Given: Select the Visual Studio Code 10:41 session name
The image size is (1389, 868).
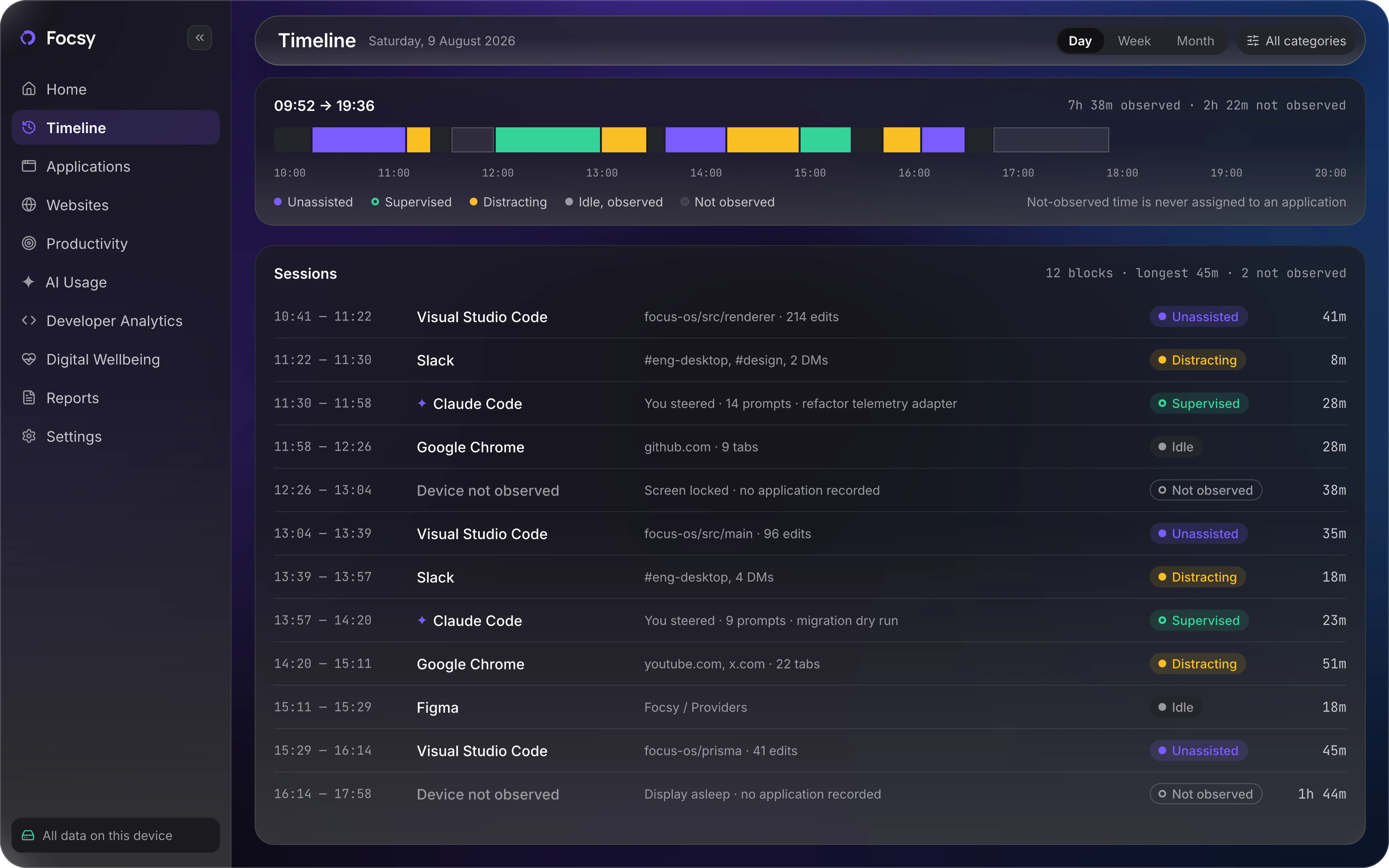Looking at the screenshot, I should pos(482,317).
